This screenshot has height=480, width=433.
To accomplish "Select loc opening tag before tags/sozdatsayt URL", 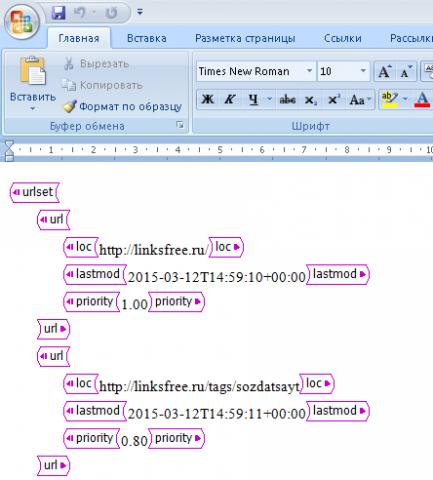I will click(81, 384).
